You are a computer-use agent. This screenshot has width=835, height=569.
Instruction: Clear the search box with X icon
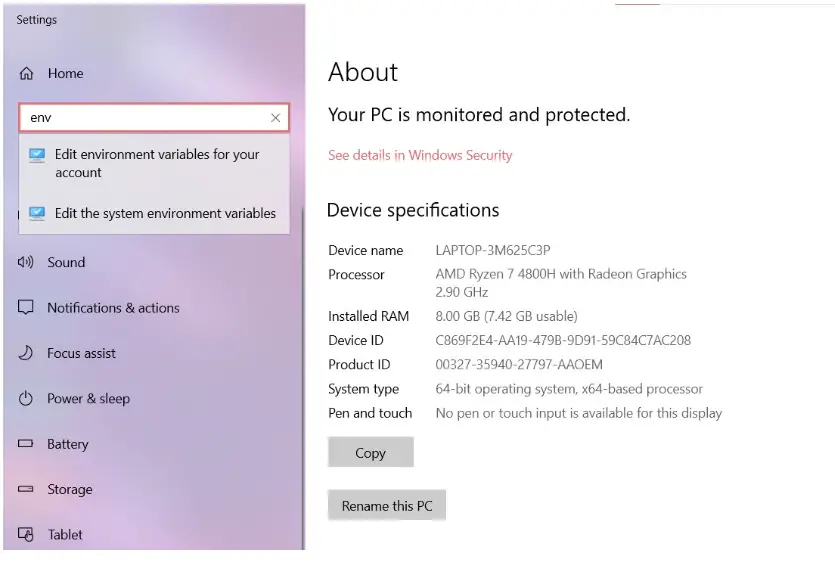tap(275, 118)
